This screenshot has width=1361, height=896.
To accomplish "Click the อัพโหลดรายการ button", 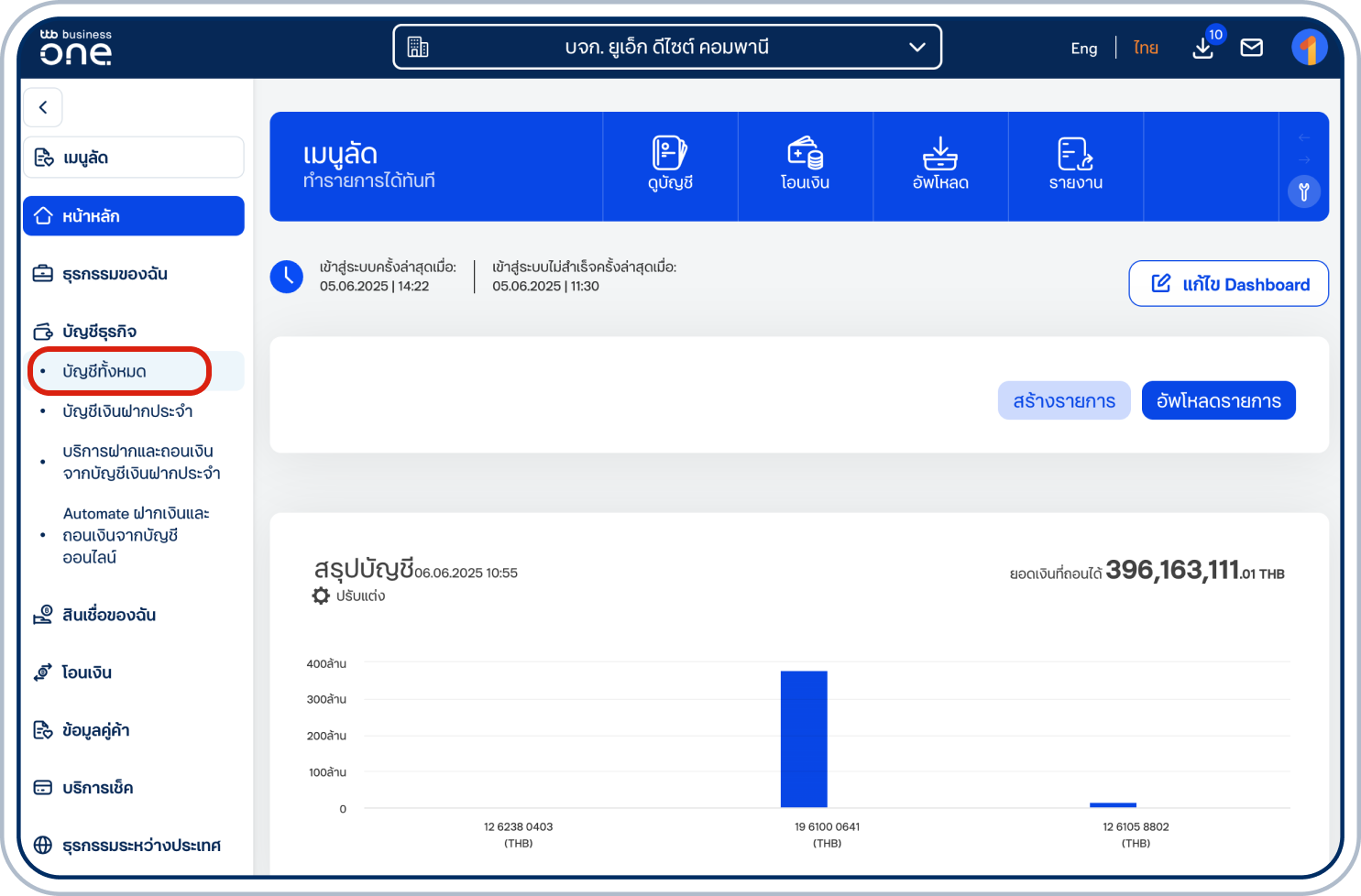I will (x=1218, y=401).
